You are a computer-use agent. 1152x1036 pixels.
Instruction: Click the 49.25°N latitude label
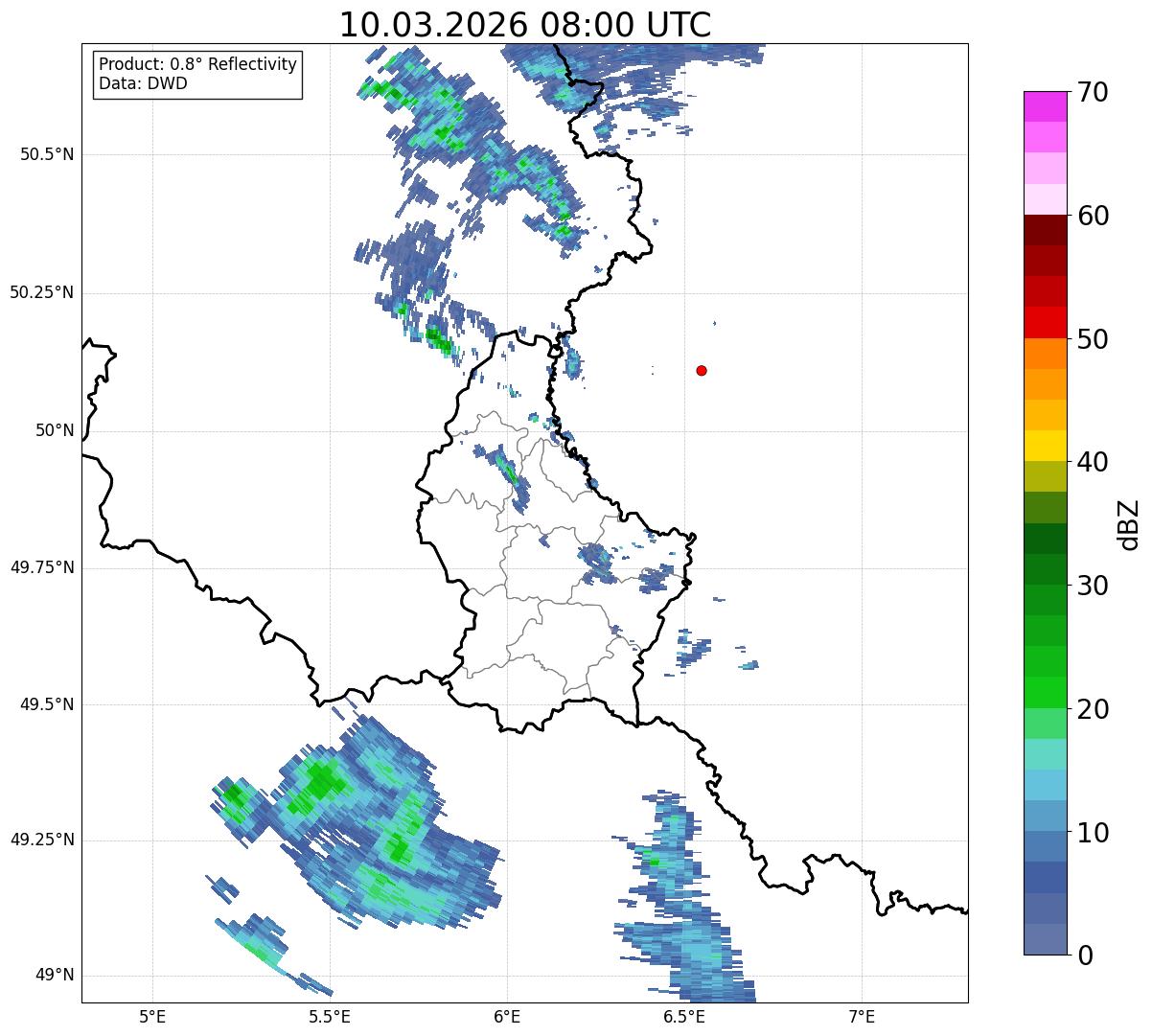pos(42,840)
